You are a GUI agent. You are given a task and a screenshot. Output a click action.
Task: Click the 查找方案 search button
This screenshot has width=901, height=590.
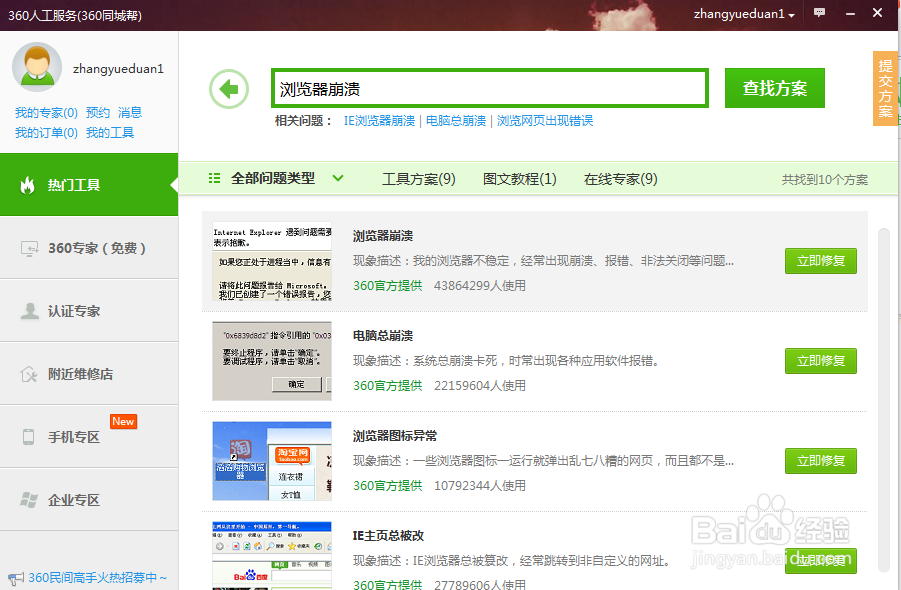point(775,88)
